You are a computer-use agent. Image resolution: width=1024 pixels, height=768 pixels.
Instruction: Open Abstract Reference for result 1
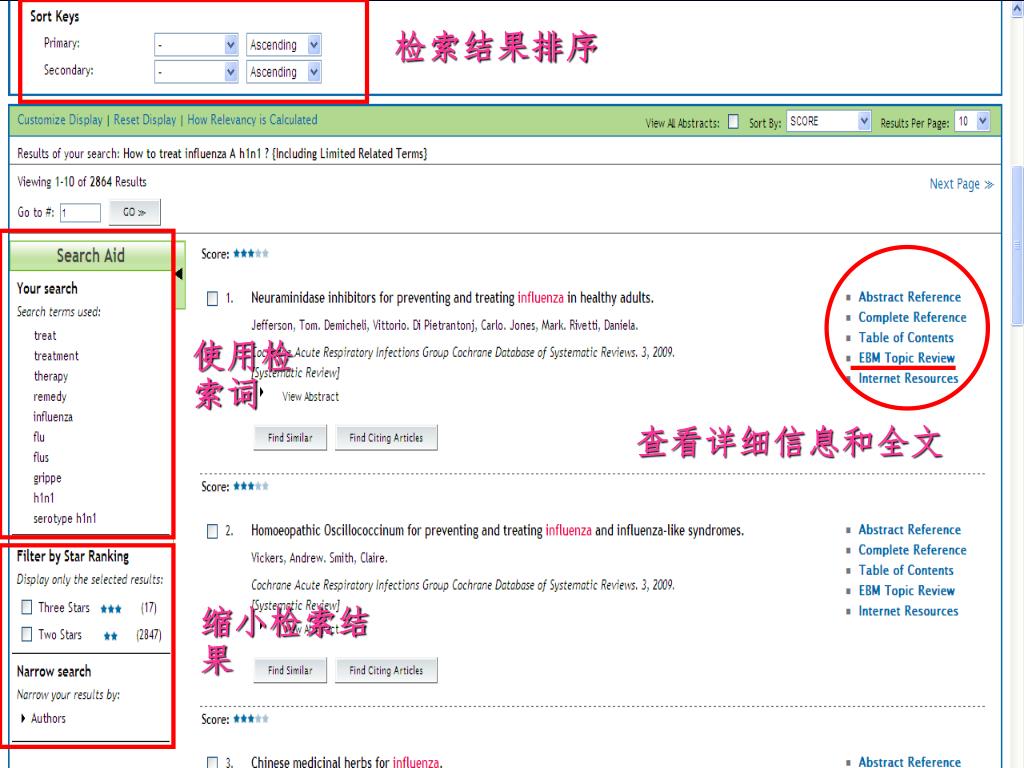(909, 297)
